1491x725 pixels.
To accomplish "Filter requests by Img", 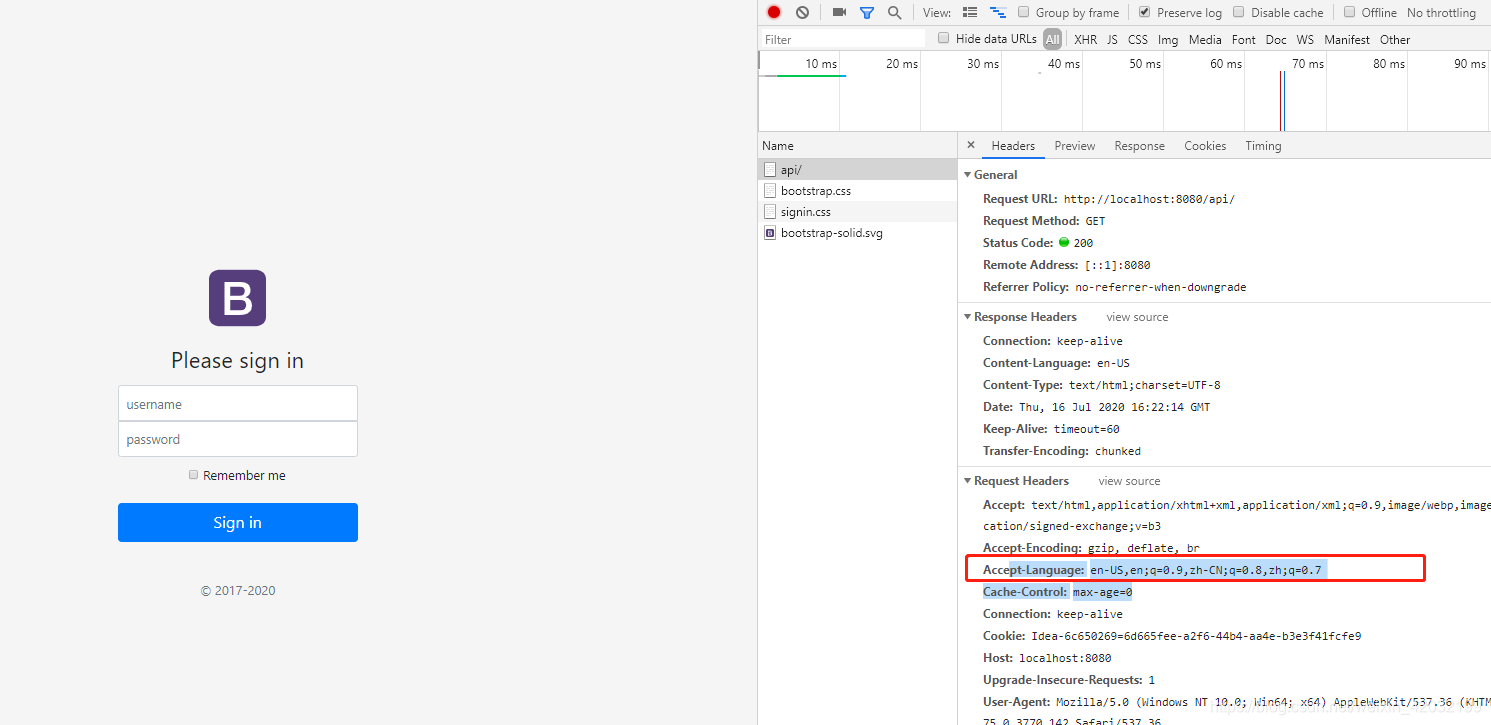I will pos(1168,40).
